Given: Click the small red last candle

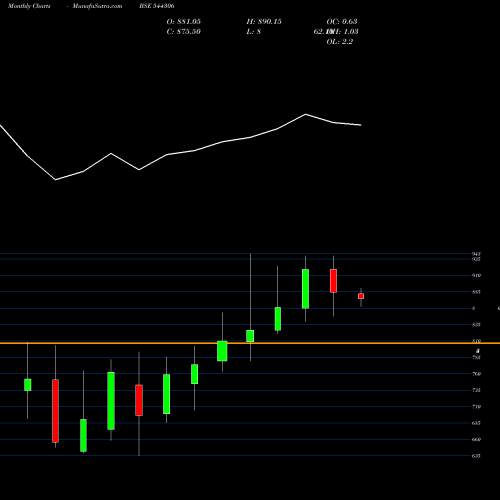Looking at the screenshot, I should 361,296.
